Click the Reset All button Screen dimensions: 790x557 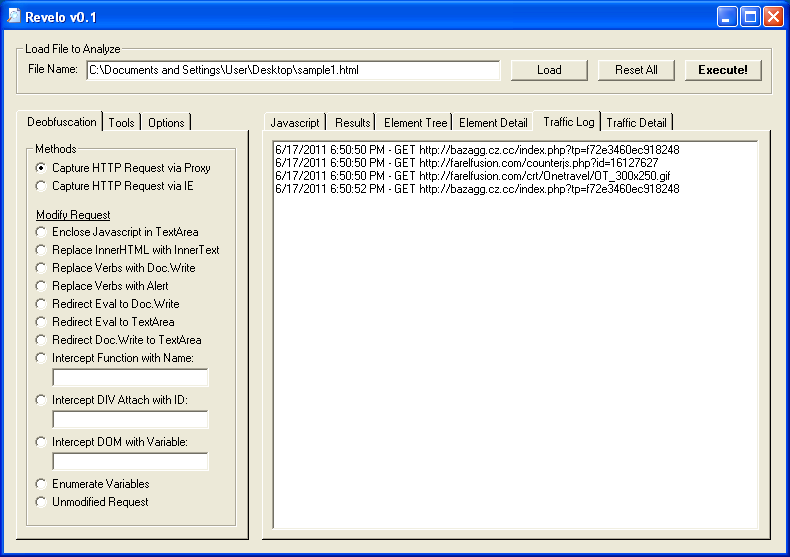(636, 70)
